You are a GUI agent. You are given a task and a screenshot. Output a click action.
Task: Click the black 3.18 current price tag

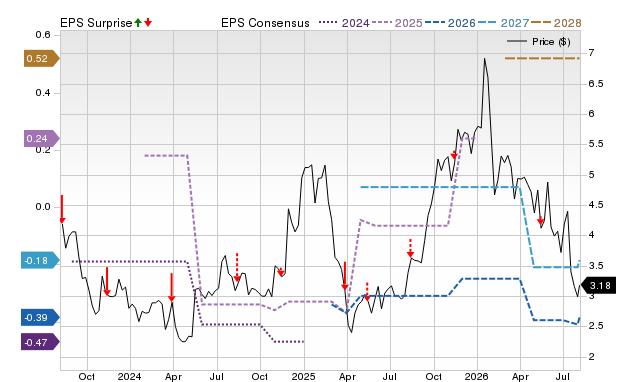(x=598, y=285)
